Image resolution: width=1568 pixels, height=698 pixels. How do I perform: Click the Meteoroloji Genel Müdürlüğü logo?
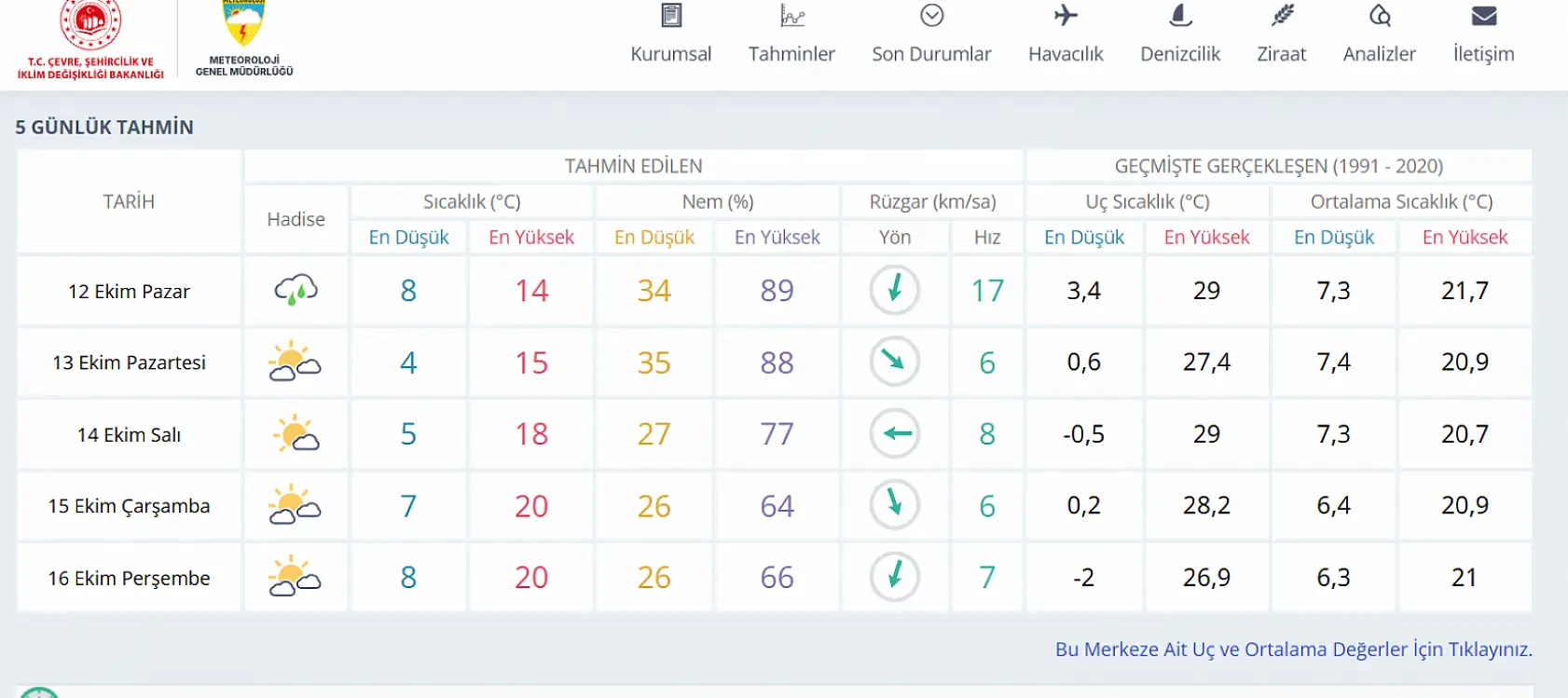click(244, 37)
